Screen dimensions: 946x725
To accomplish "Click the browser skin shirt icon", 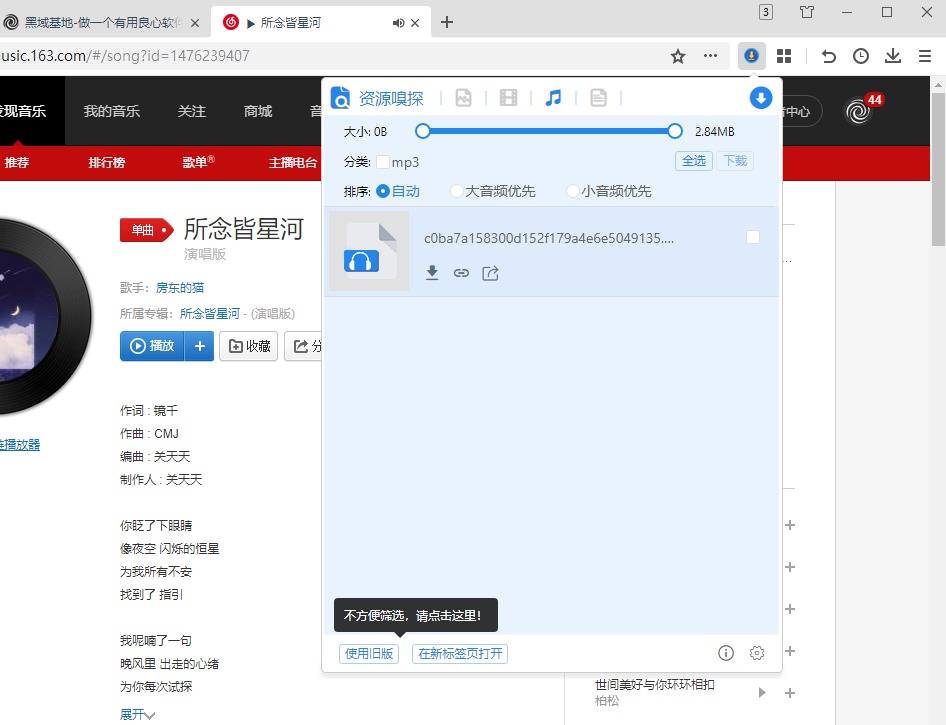I will tap(807, 11).
